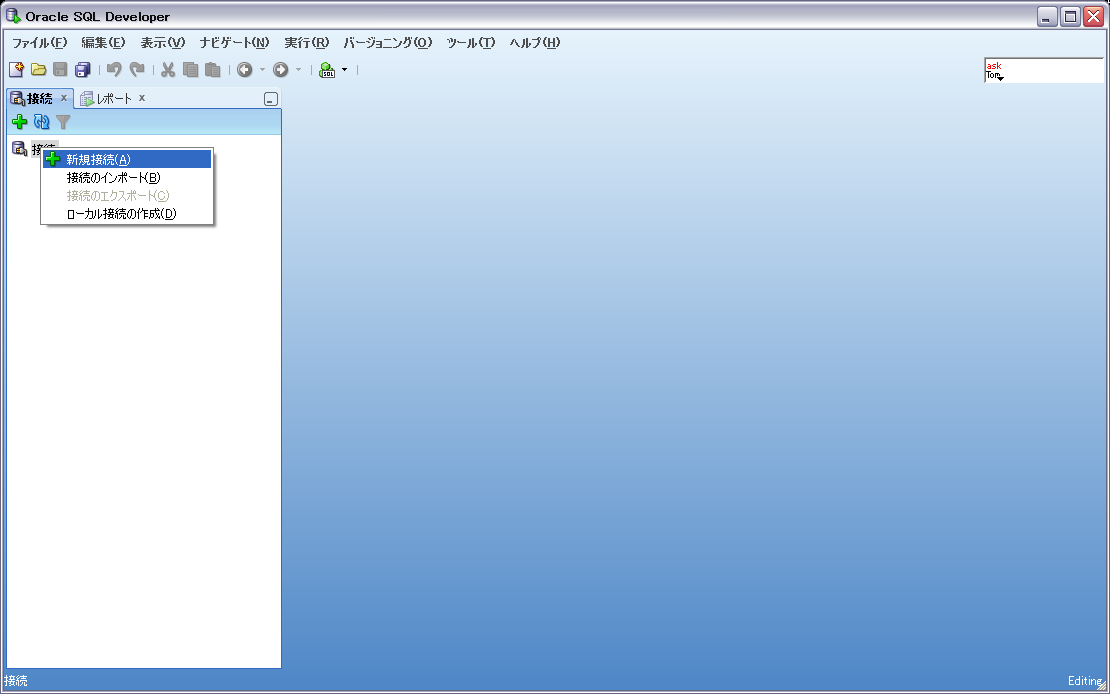Image resolution: width=1110 pixels, height=694 pixels.
Task: Click the Save All toolbar icon
Action: [x=83, y=69]
